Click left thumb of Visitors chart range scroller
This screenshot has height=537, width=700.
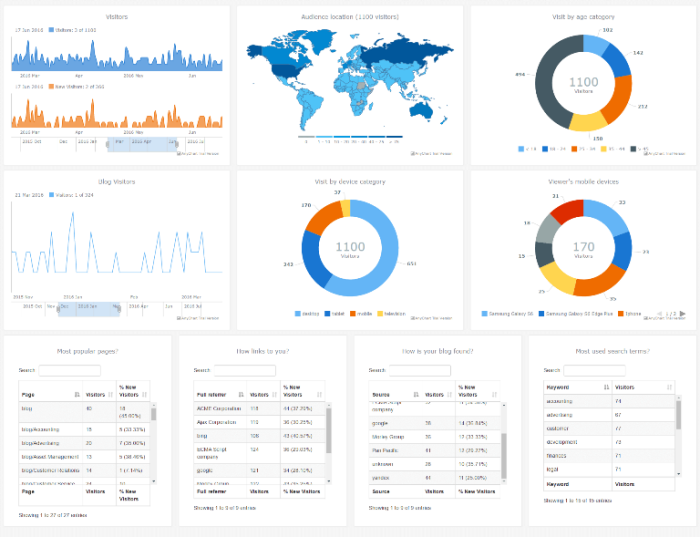tap(108, 145)
